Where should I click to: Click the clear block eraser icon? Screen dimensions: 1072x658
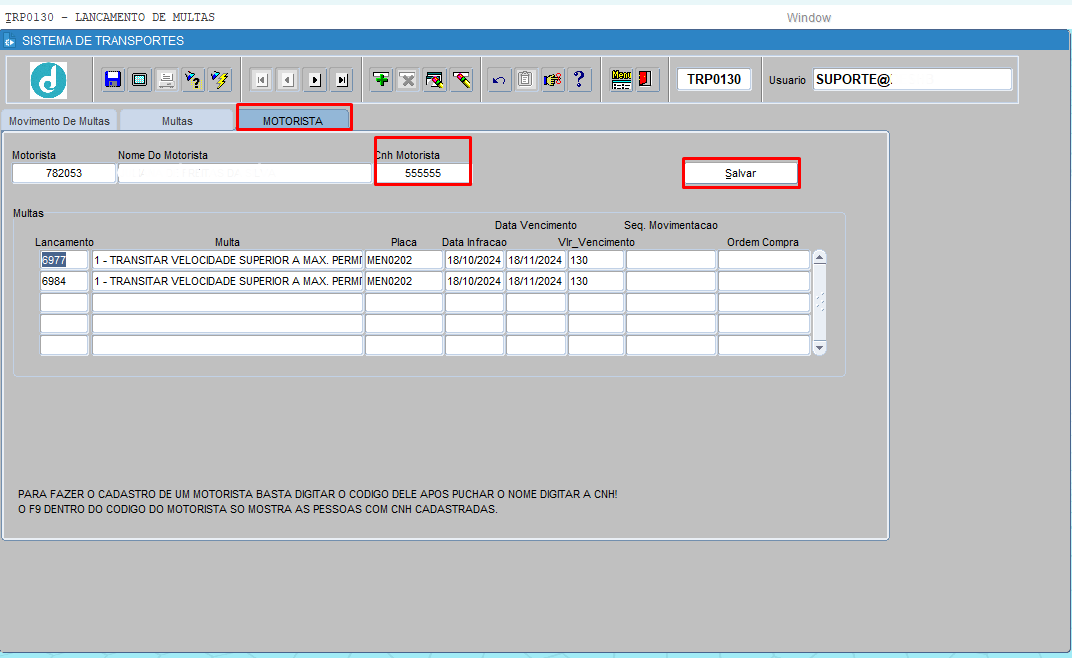[x=435, y=79]
